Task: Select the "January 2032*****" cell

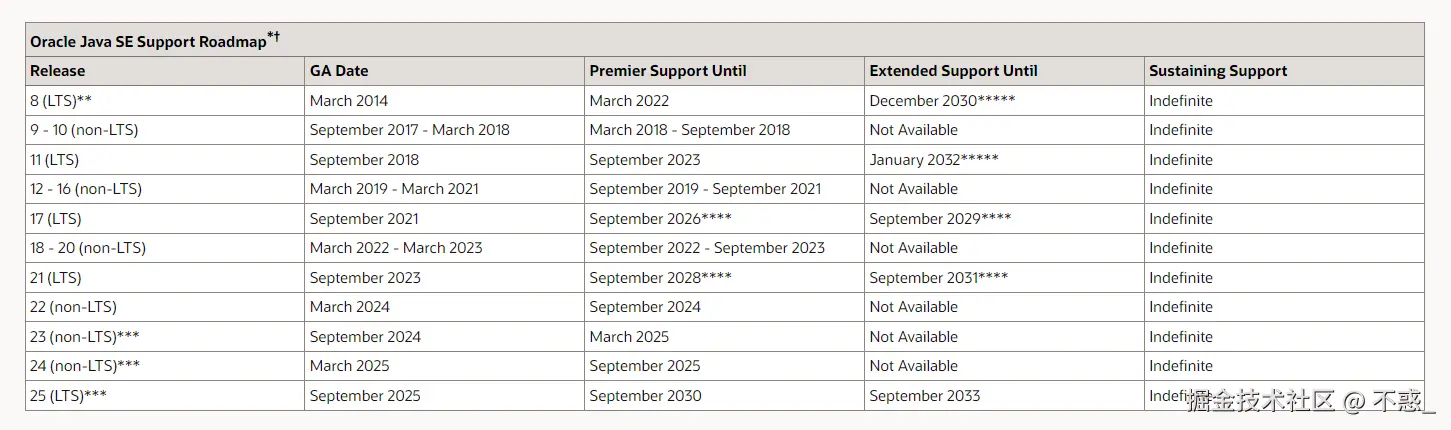Action: pos(934,160)
